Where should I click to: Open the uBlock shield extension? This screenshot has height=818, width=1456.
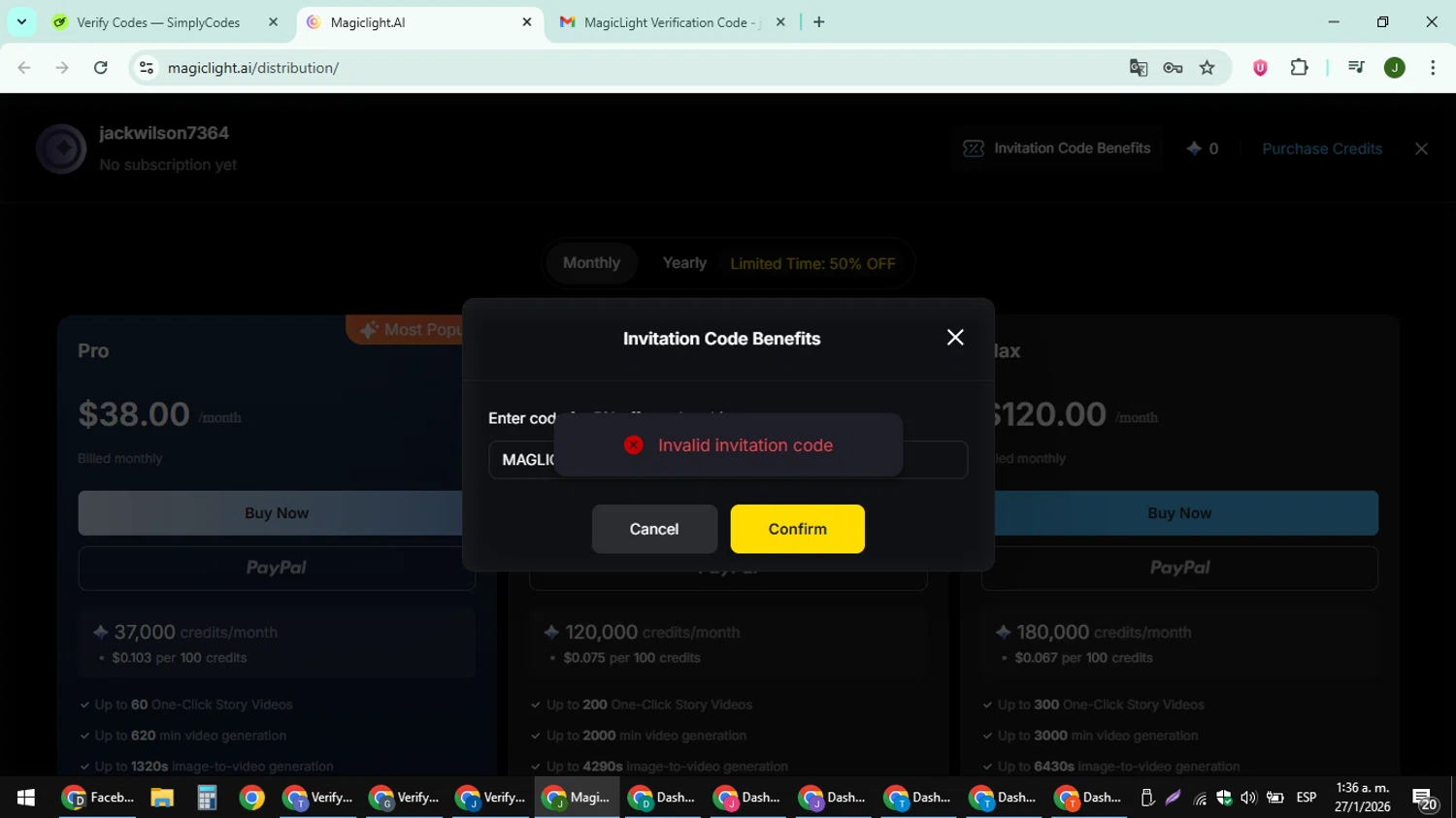1260,68
